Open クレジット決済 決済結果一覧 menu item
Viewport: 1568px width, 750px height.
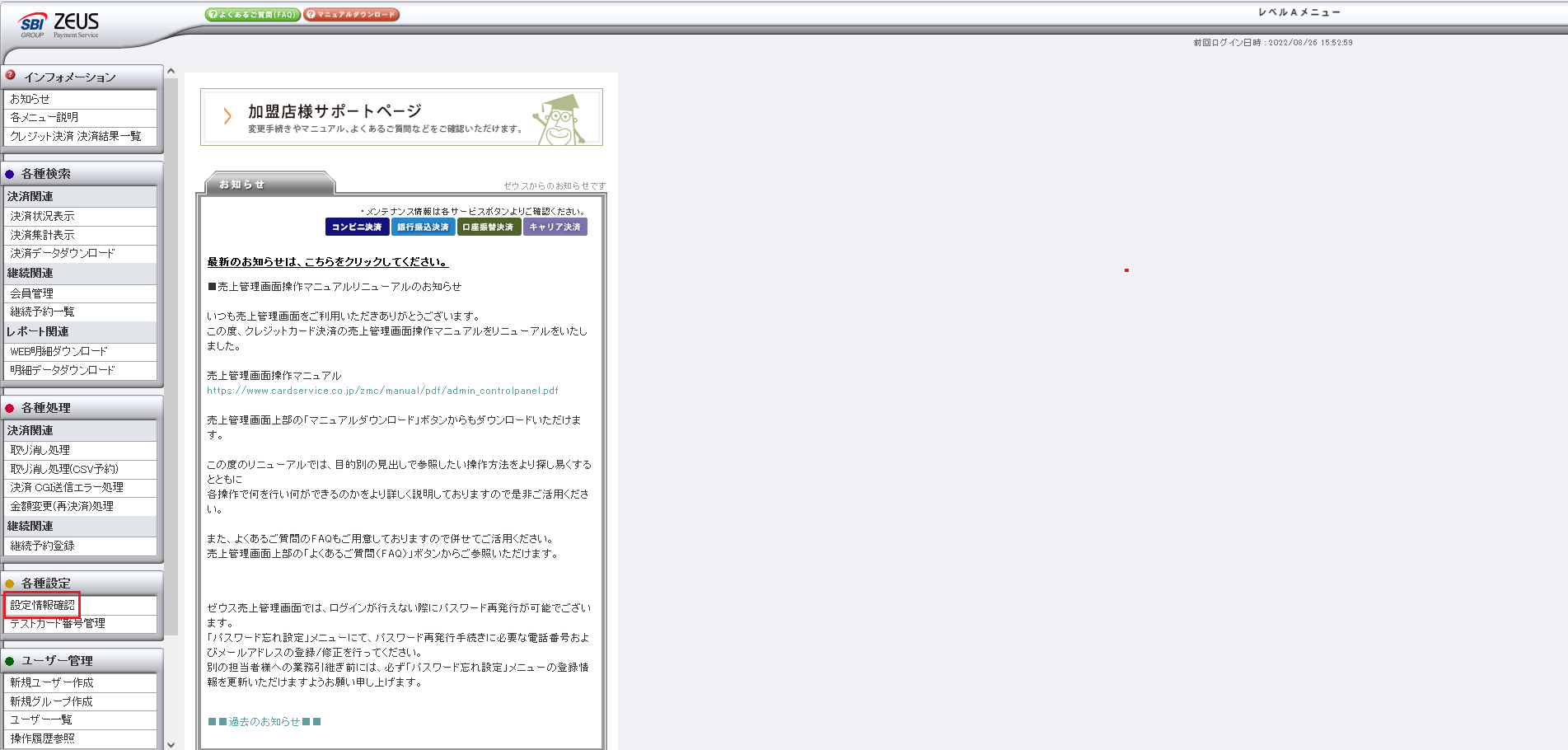click(80, 136)
